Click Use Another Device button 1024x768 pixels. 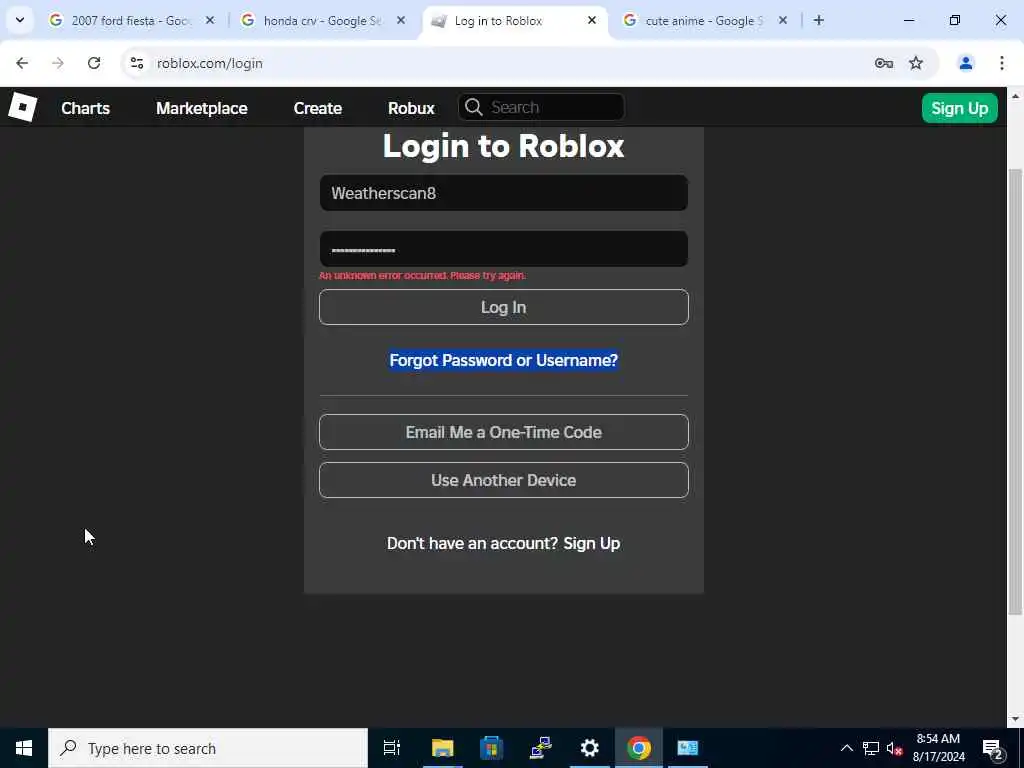click(x=504, y=480)
